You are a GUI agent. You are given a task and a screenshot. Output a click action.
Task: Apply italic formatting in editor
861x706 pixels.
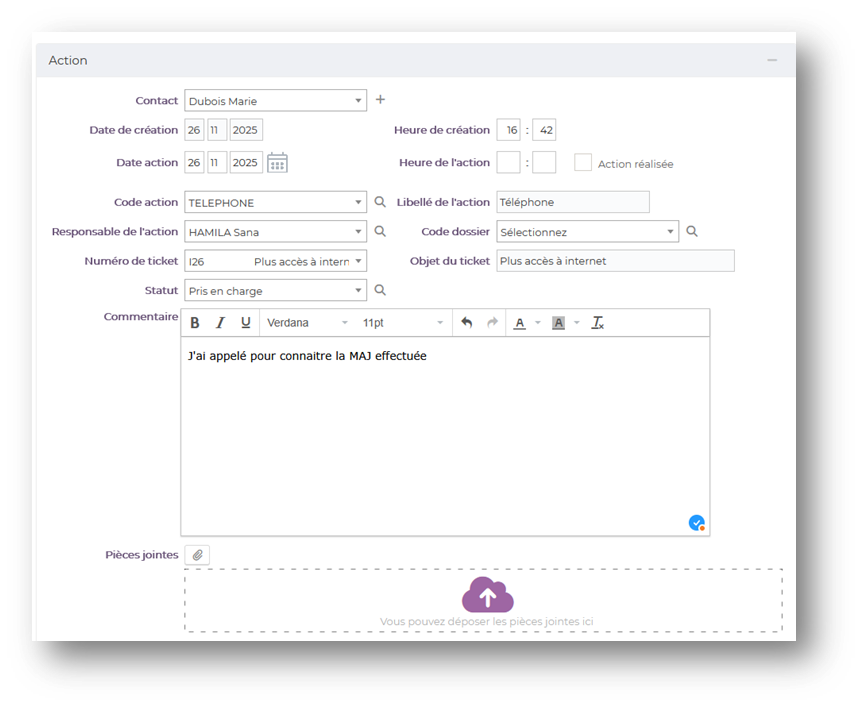(x=220, y=323)
